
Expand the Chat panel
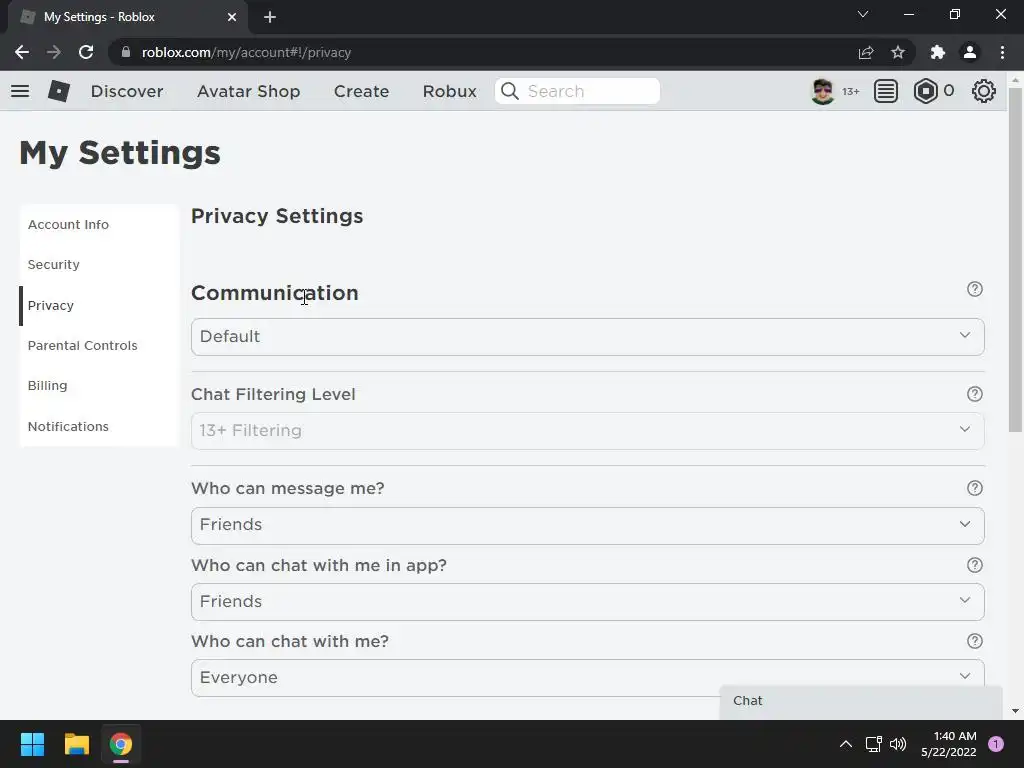861,701
